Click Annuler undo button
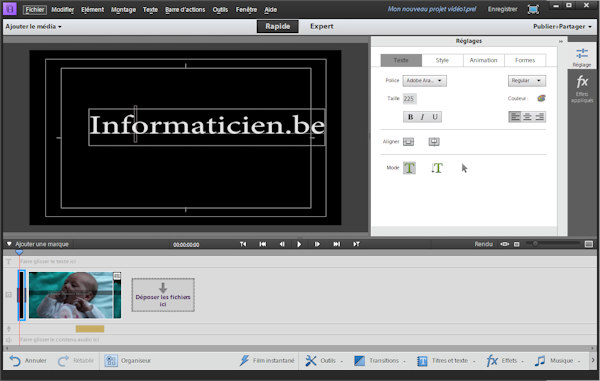 28,361
